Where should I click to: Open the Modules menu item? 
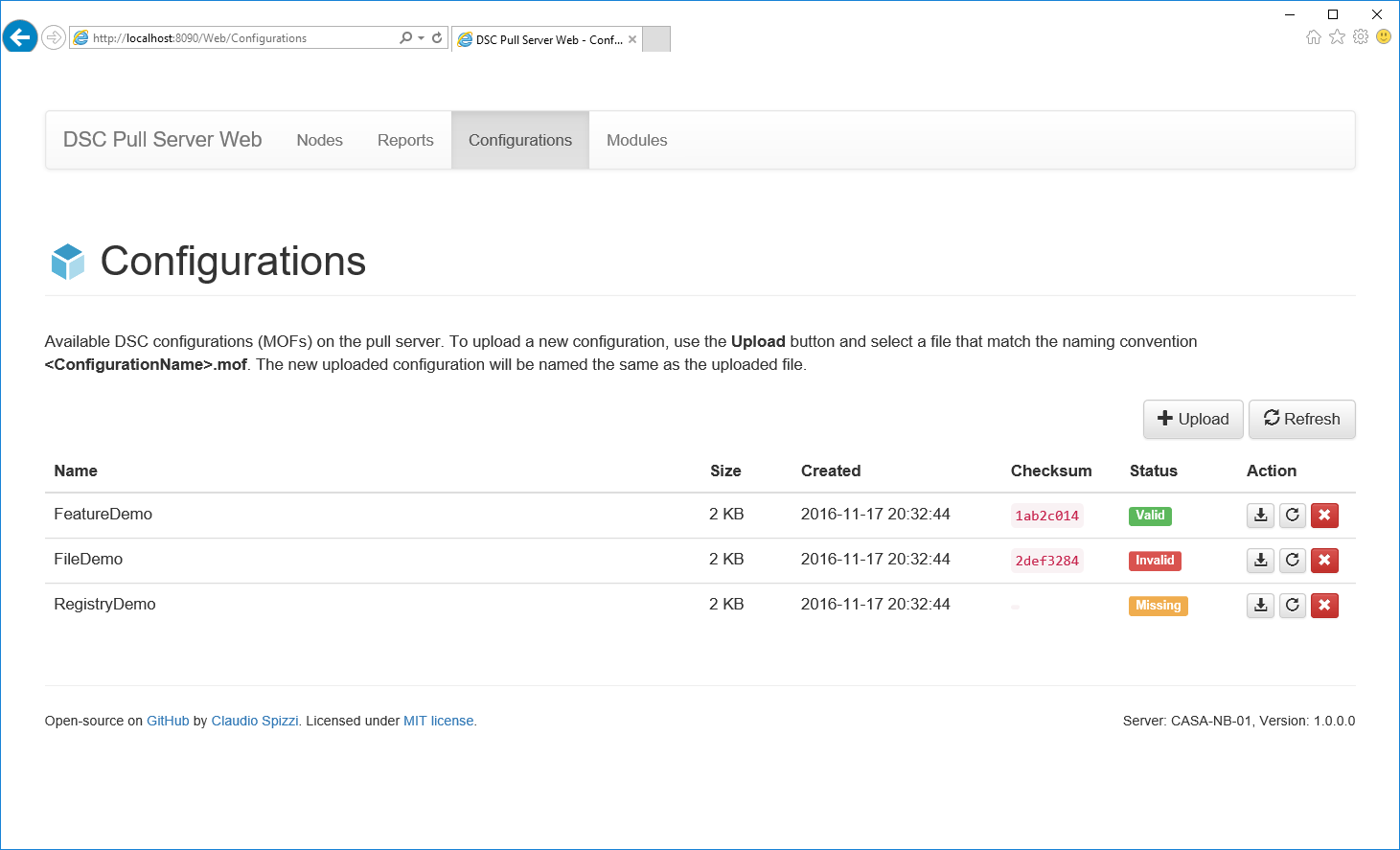(637, 140)
